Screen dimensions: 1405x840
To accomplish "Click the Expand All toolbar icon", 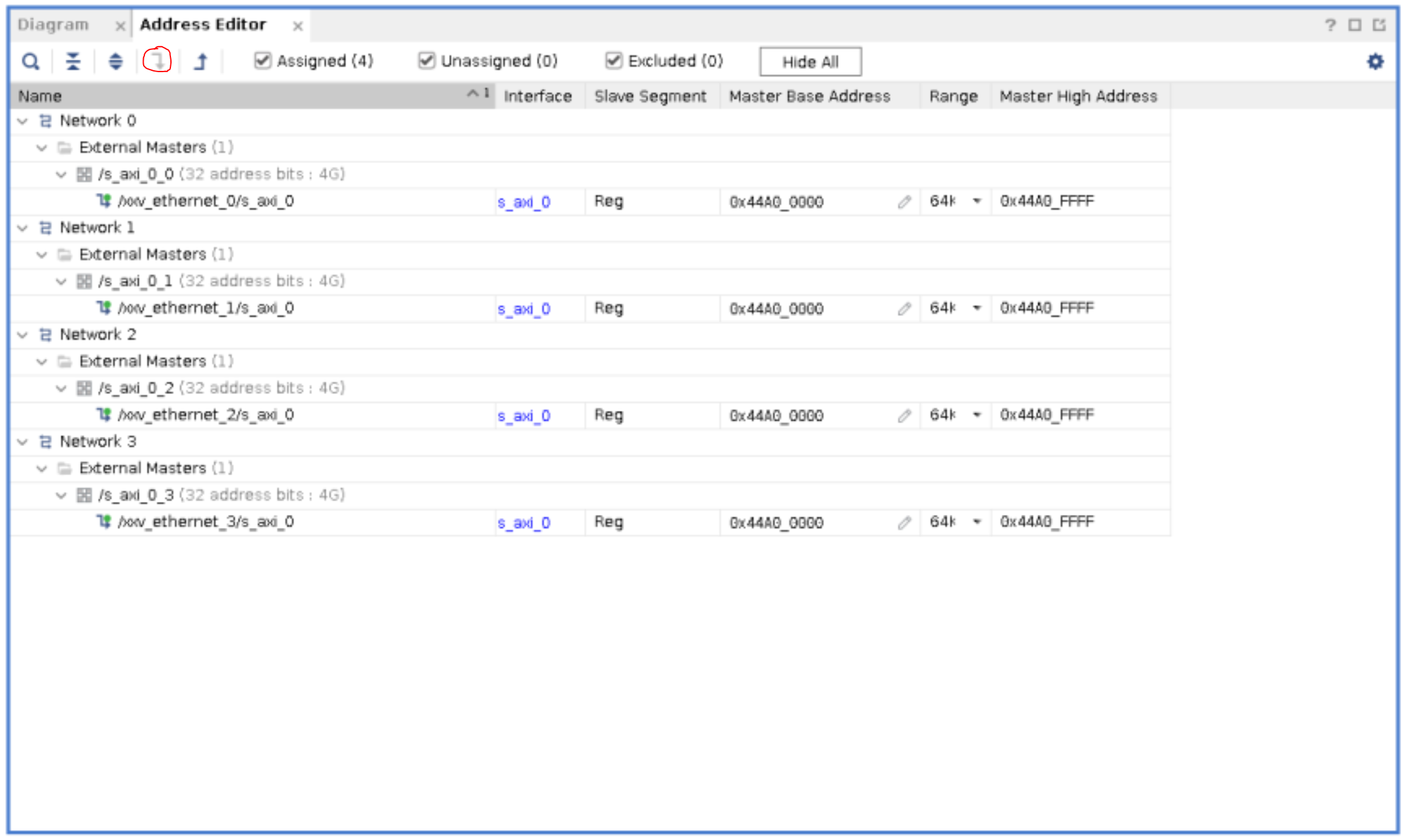I will click(115, 62).
